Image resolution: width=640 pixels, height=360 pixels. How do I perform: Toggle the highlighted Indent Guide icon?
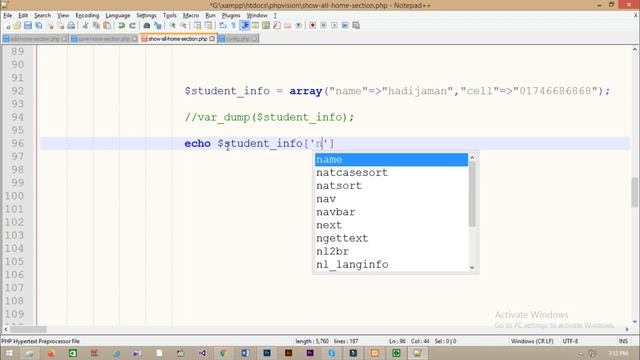pos(244,25)
